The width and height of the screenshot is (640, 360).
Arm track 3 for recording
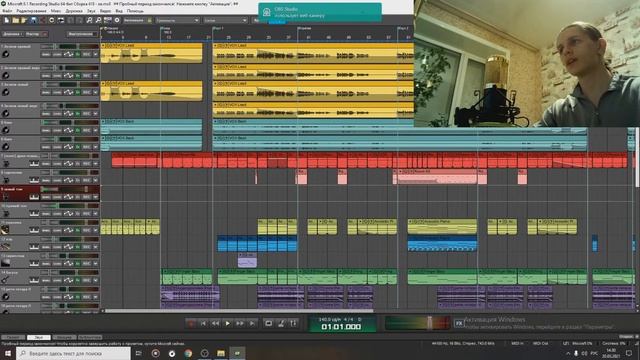(87, 93)
